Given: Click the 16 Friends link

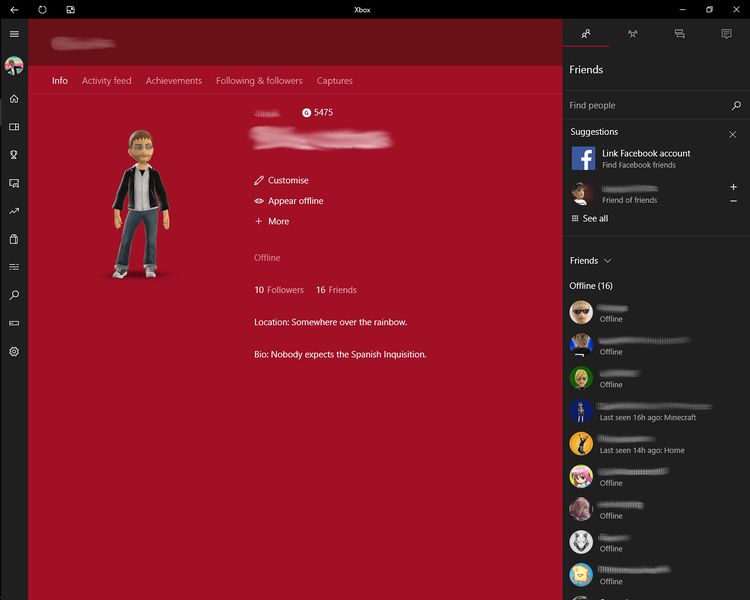Looking at the screenshot, I should (336, 290).
